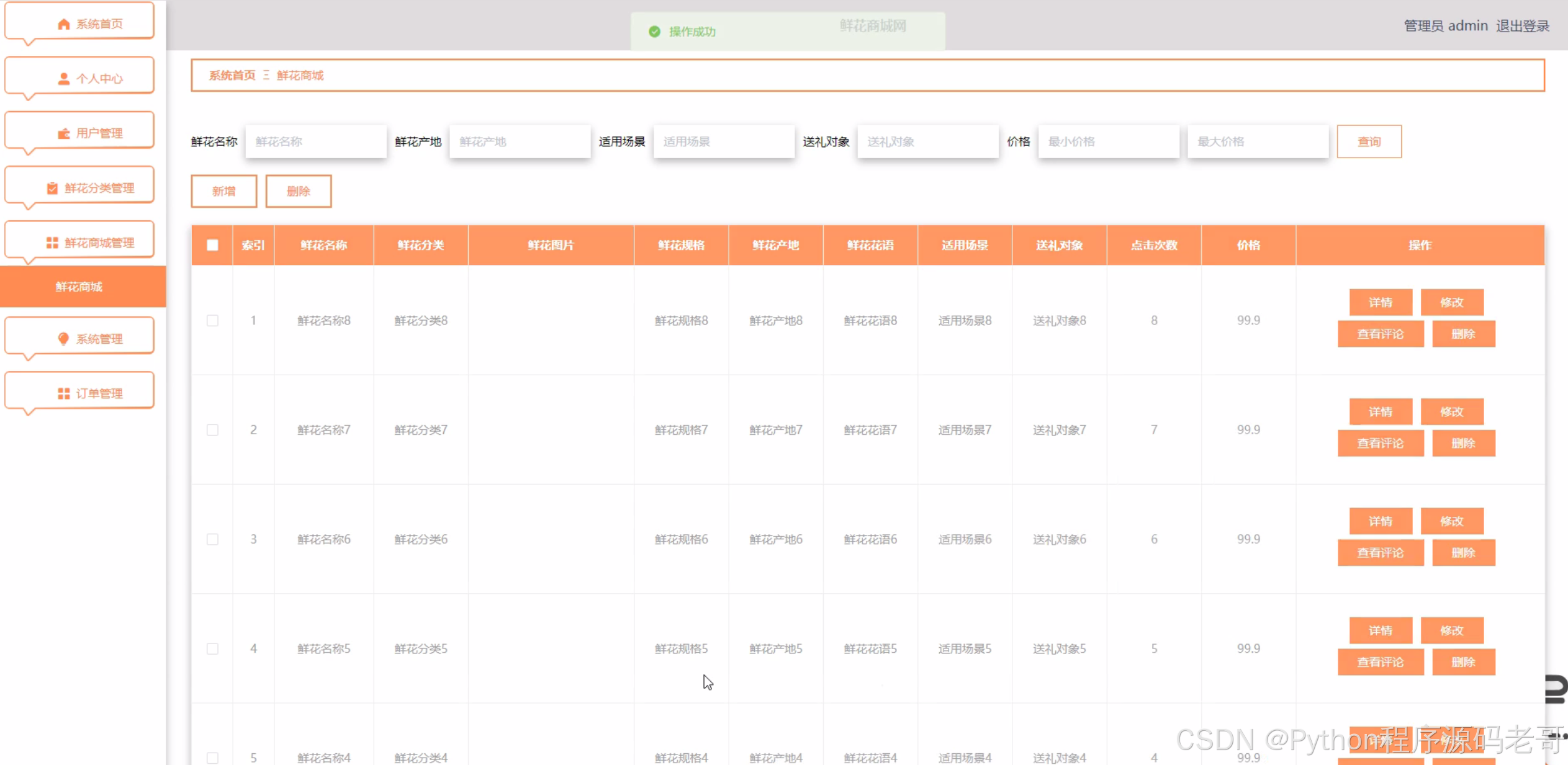Click the green success check icon
The width and height of the screenshot is (1568, 765).
(x=654, y=32)
